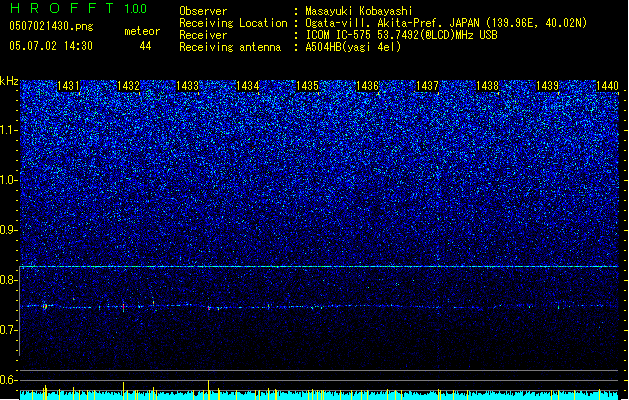Click the 0.7 kHz axis label
The height and width of the screenshot is (400, 629).
click(x=9, y=330)
